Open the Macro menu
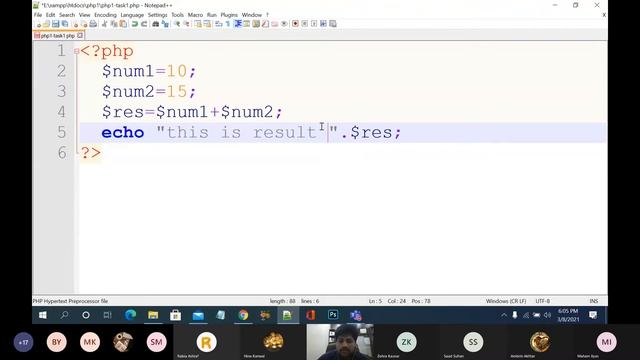 click(x=195, y=15)
